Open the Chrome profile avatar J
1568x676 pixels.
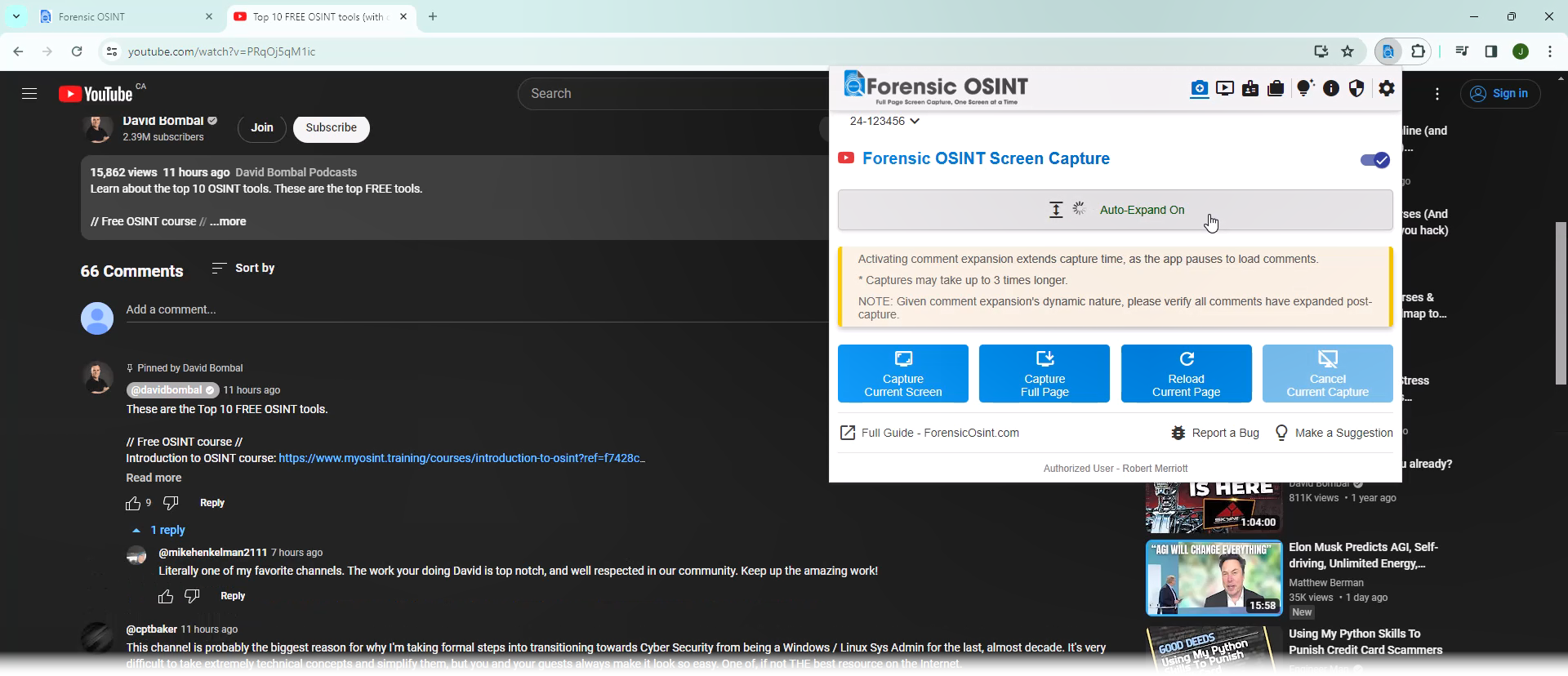pyautogui.click(x=1521, y=51)
